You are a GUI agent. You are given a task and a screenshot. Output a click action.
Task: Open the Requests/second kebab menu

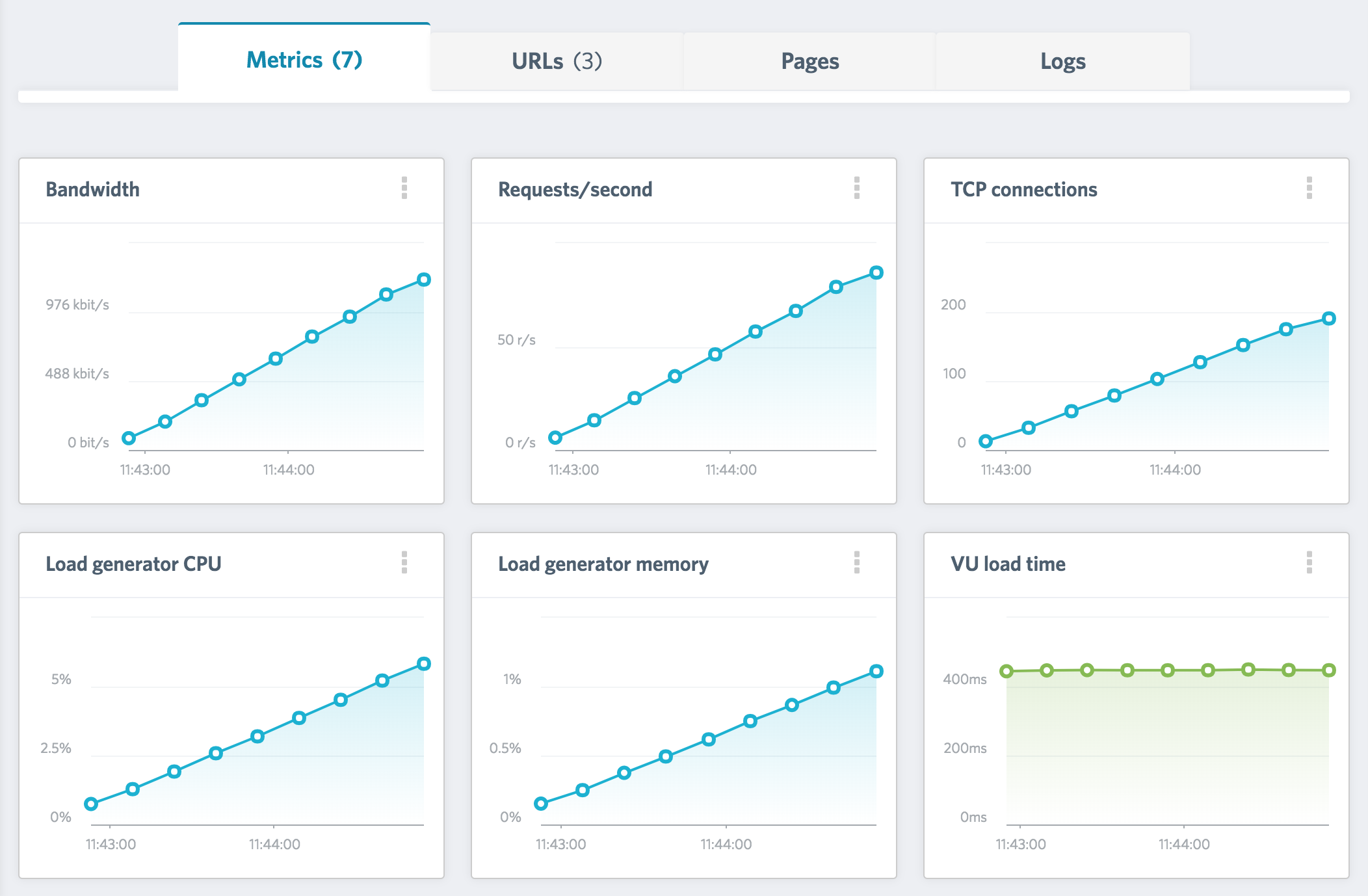(x=857, y=188)
